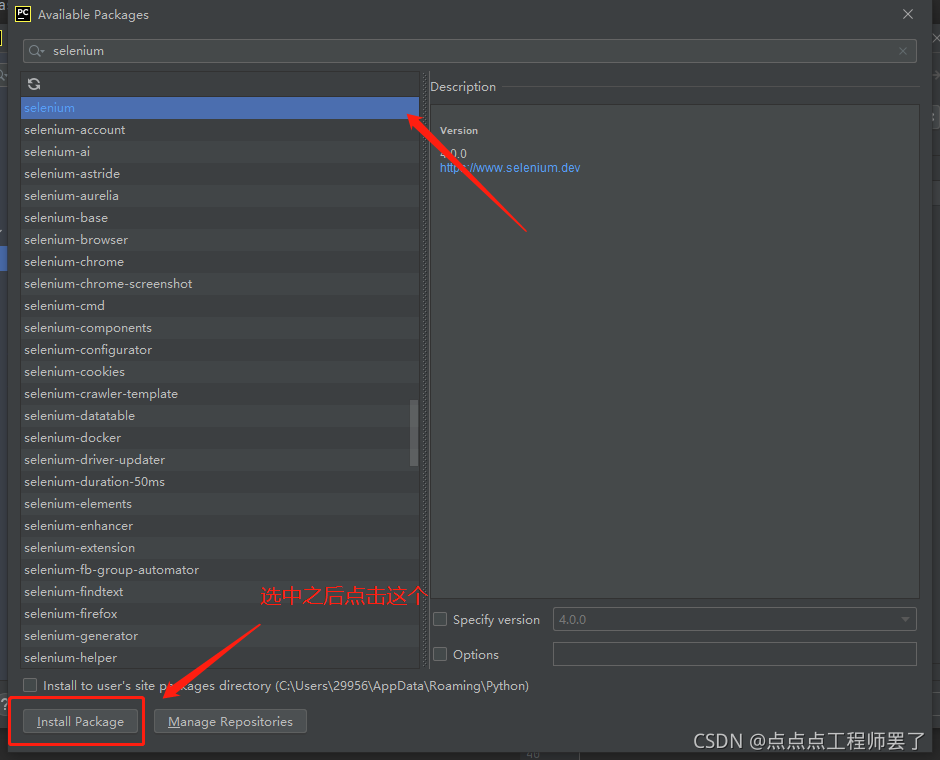Select selenium-base package
Screen dimensions: 940x760
(x=219, y=218)
